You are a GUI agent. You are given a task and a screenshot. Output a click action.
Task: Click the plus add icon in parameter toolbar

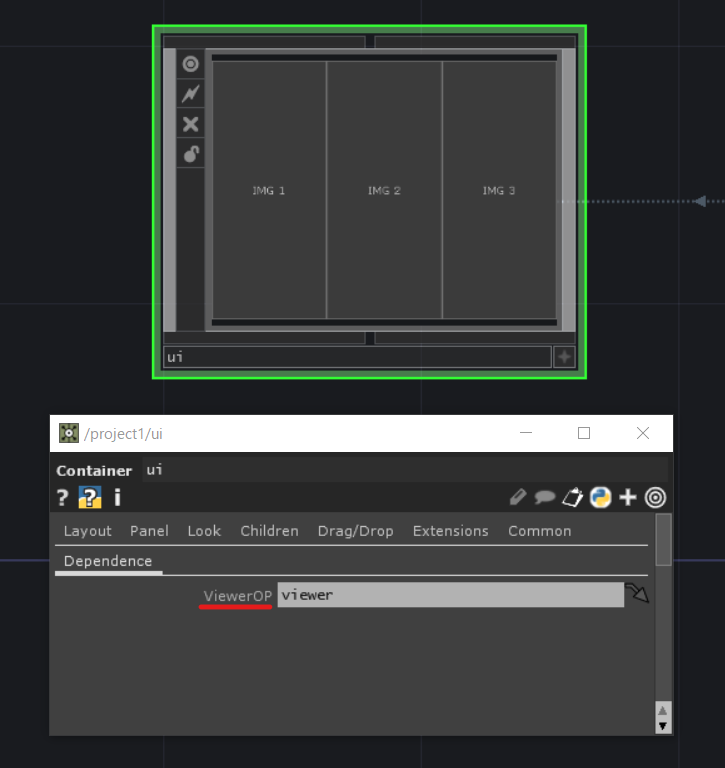pos(628,497)
